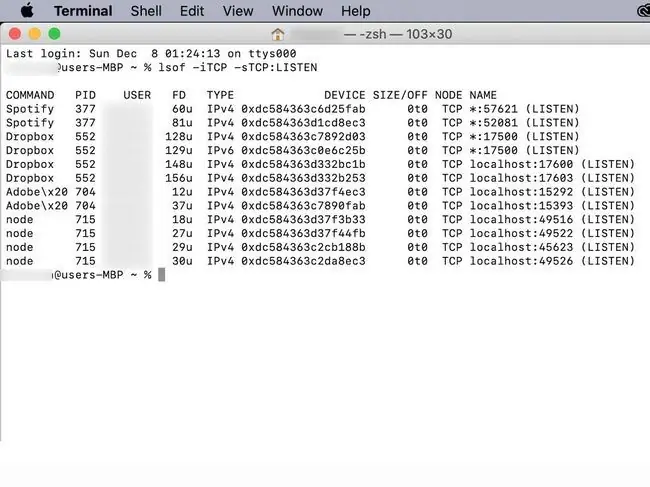Click PID 715 in the 29u row
This screenshot has height=487, width=650.
[85, 247]
